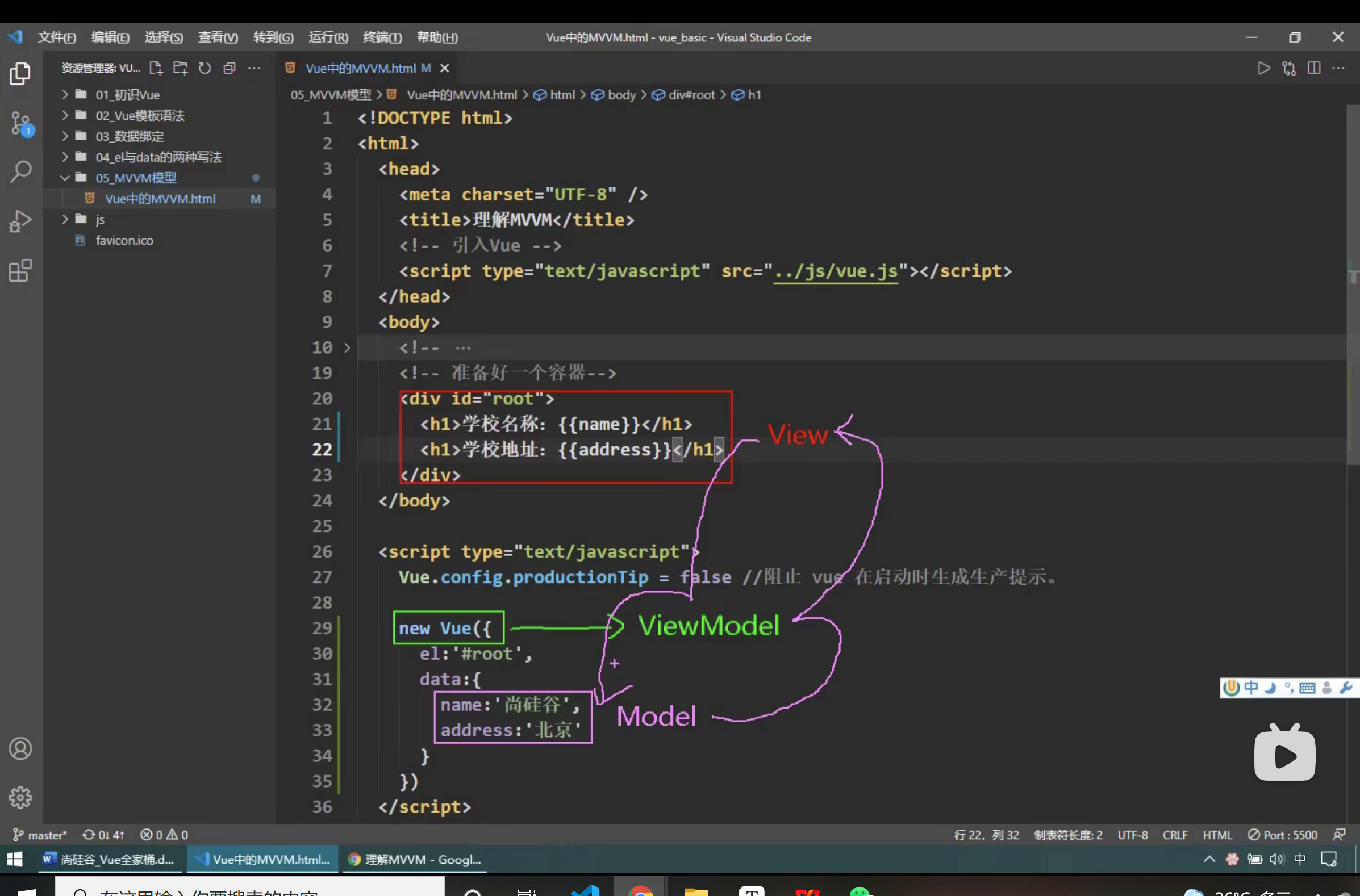Show hidden tray icons chevron
The image size is (1360, 896).
pos(1209,859)
